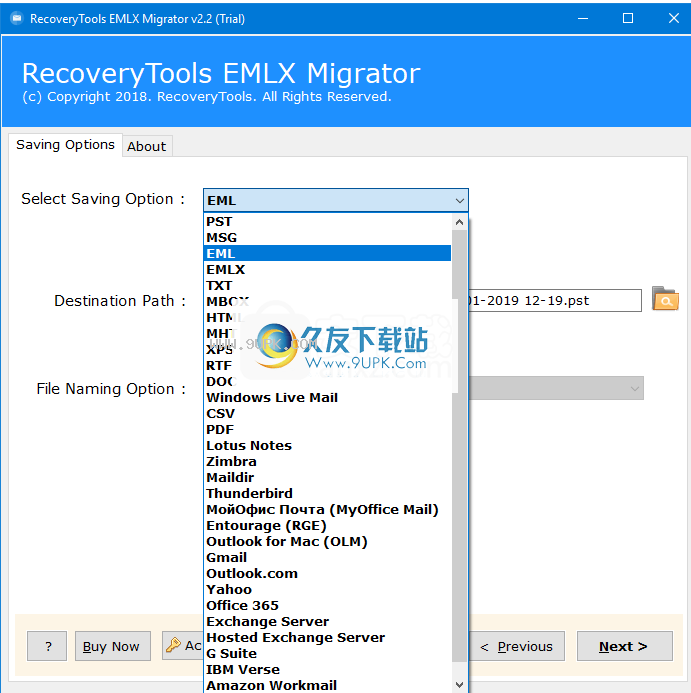Select Entourage (RGE) option
The width and height of the screenshot is (691, 693).
(328, 525)
